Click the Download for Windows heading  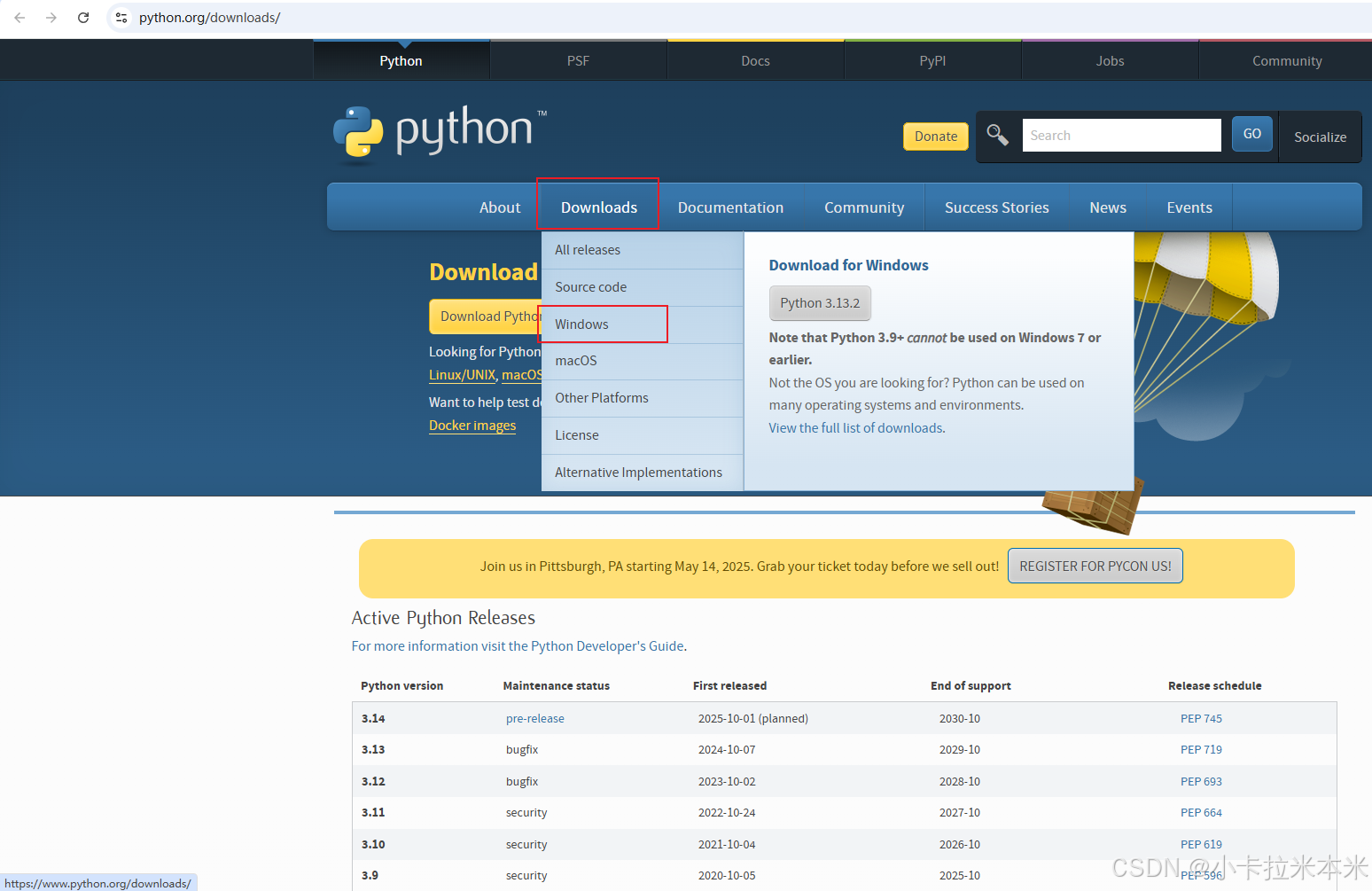[x=849, y=265]
